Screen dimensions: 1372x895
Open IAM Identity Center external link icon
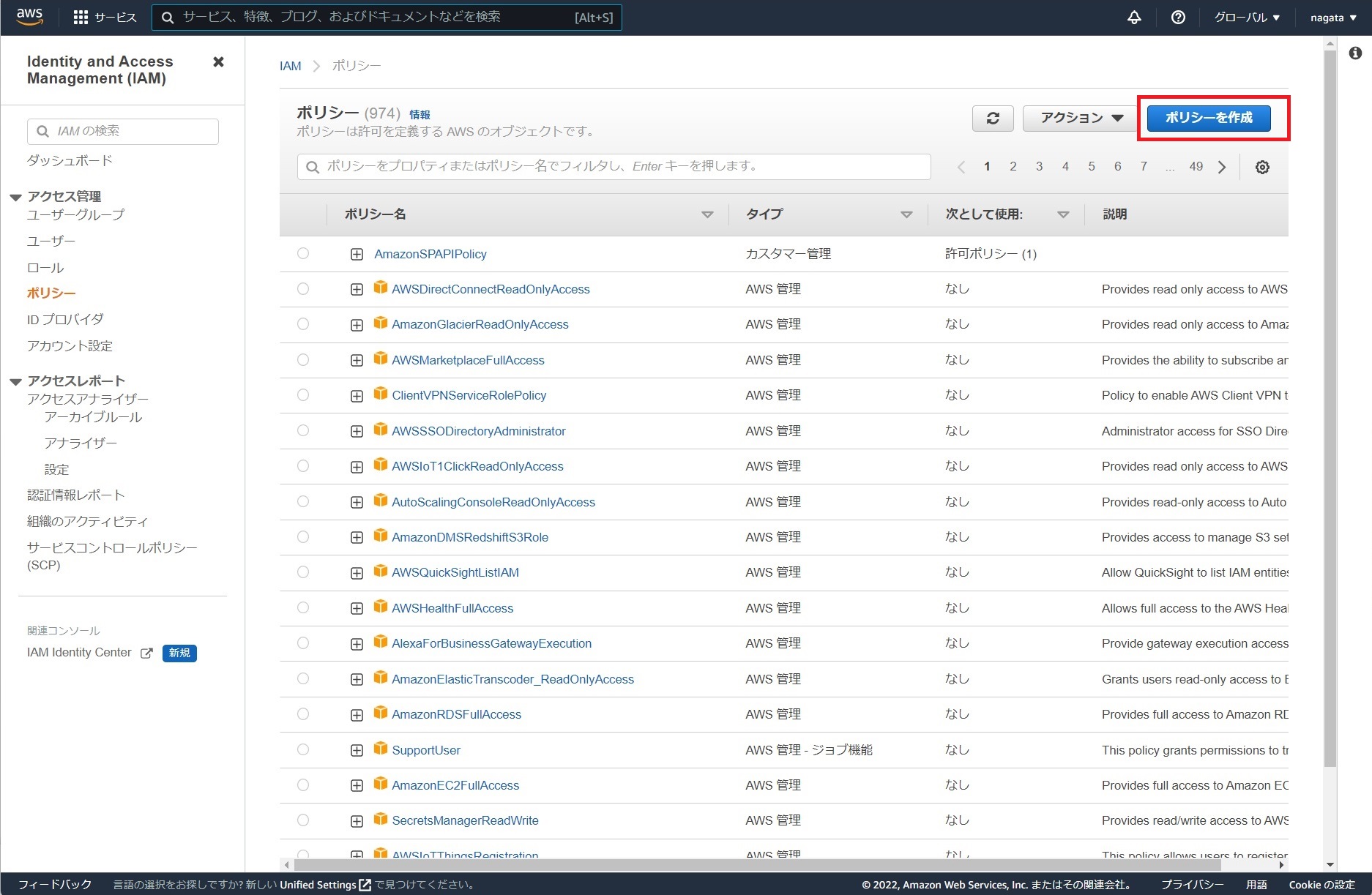click(147, 654)
